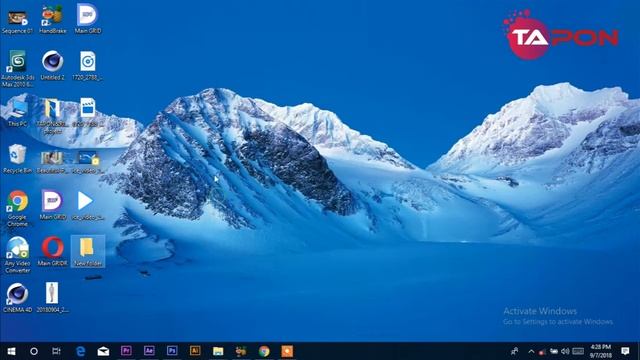The image size is (640, 360).
Task: Open the orange app in taskbar
Action: (287, 351)
